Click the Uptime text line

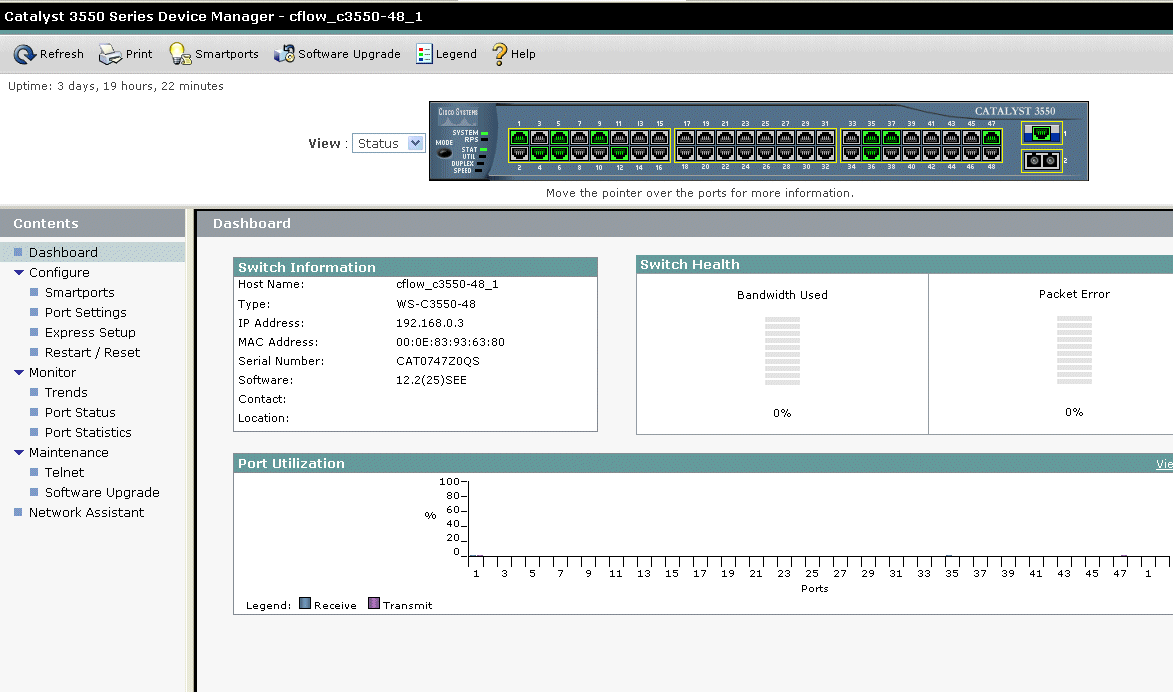point(116,86)
